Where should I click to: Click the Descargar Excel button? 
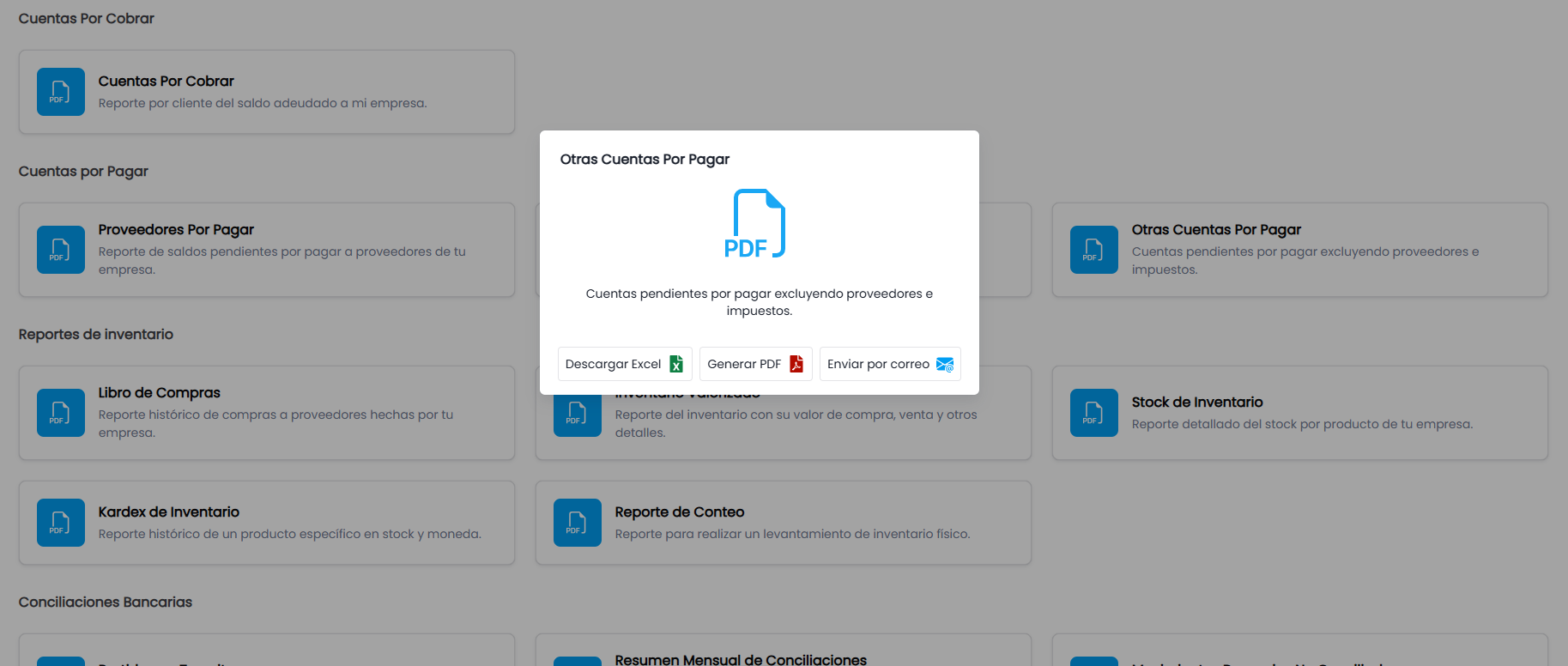pos(625,364)
